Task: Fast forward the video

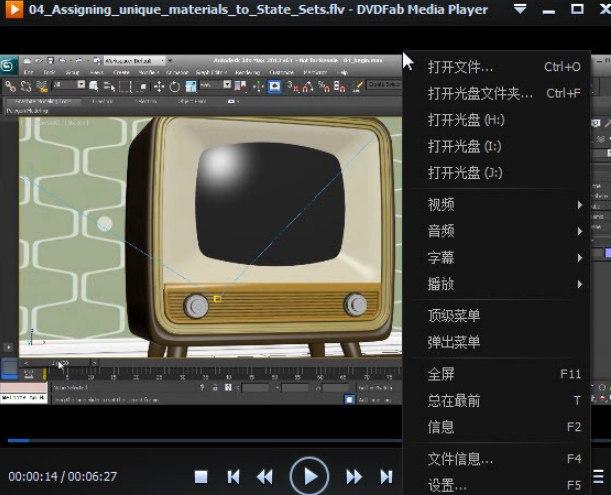Action: tap(354, 477)
